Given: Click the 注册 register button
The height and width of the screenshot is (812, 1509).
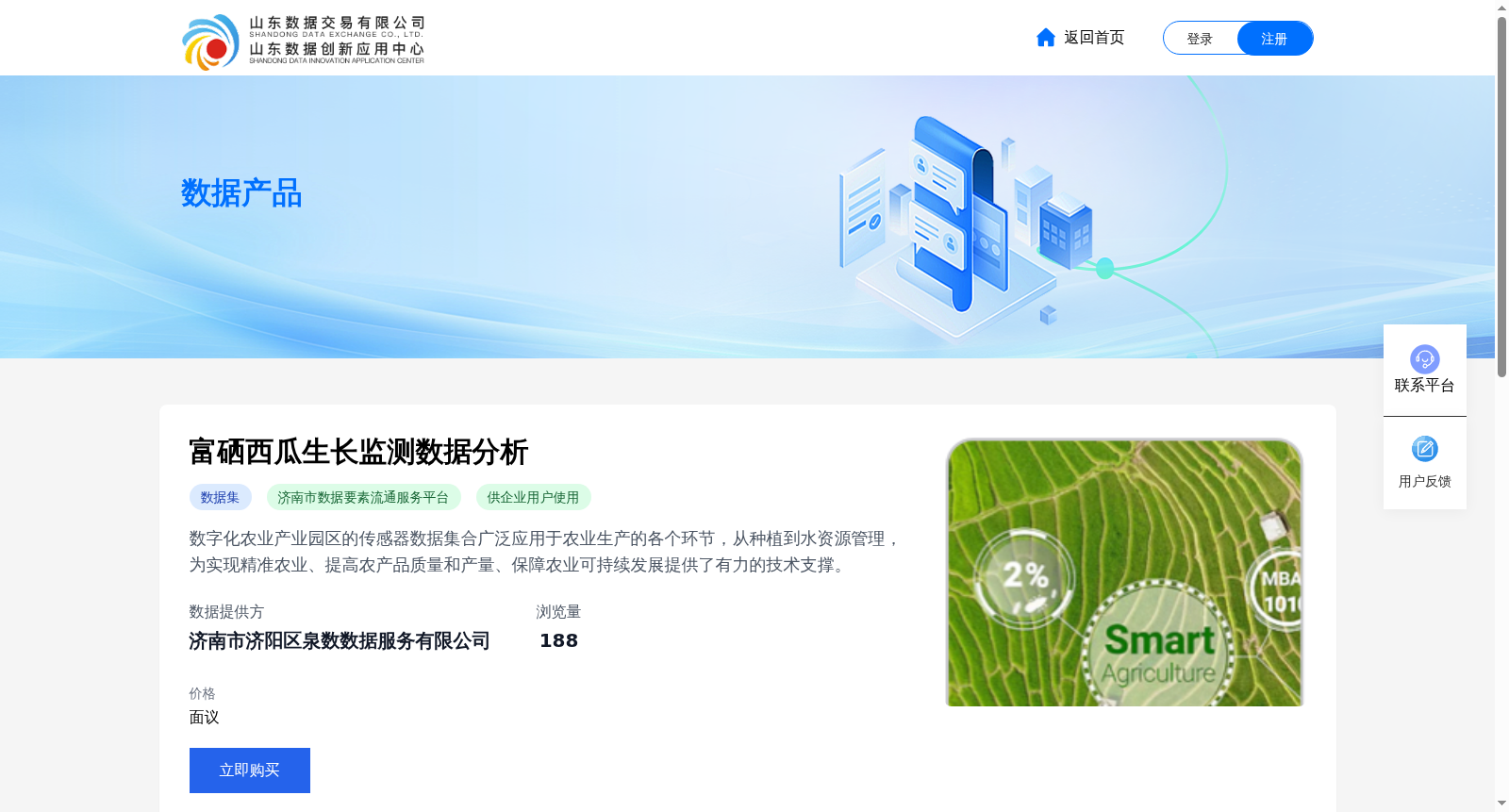Looking at the screenshot, I should [1274, 39].
